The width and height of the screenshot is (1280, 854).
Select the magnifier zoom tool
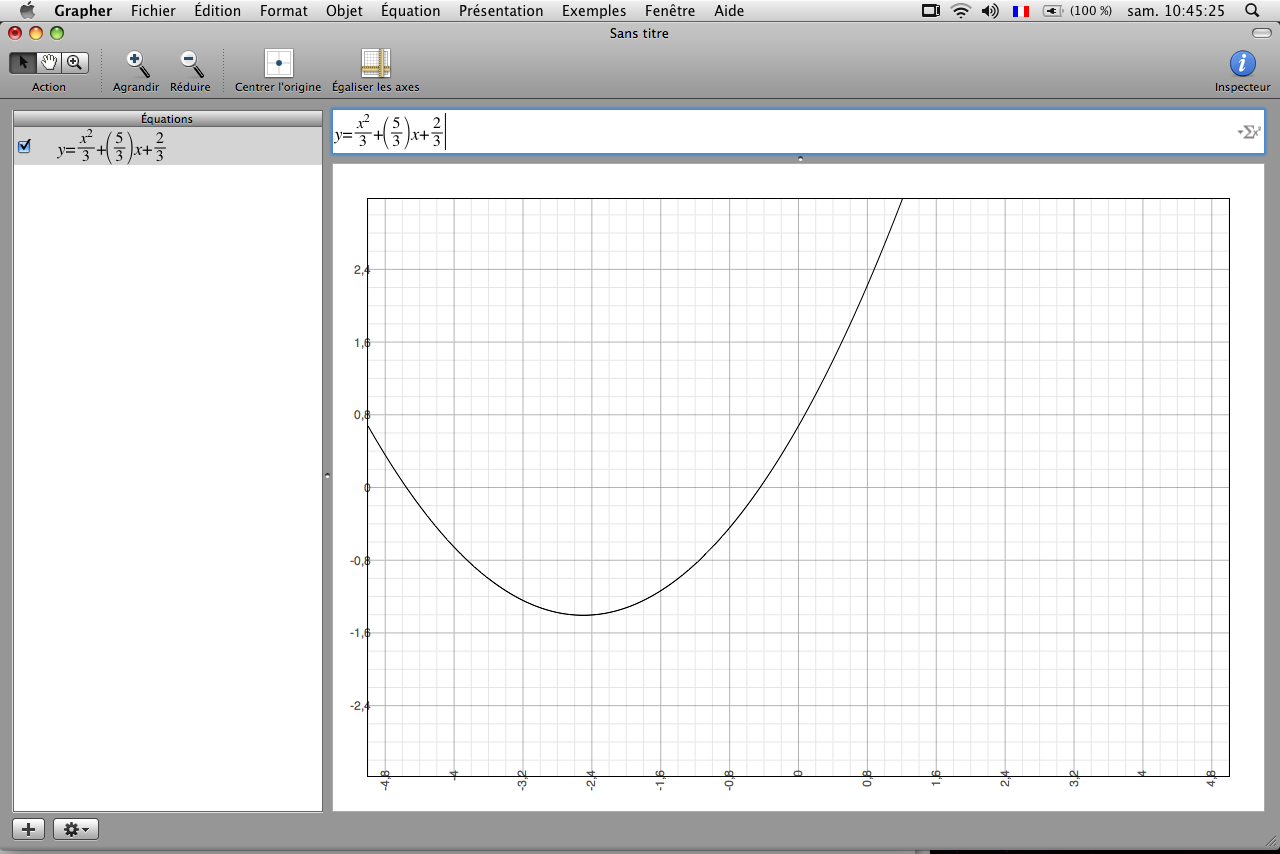coord(75,63)
